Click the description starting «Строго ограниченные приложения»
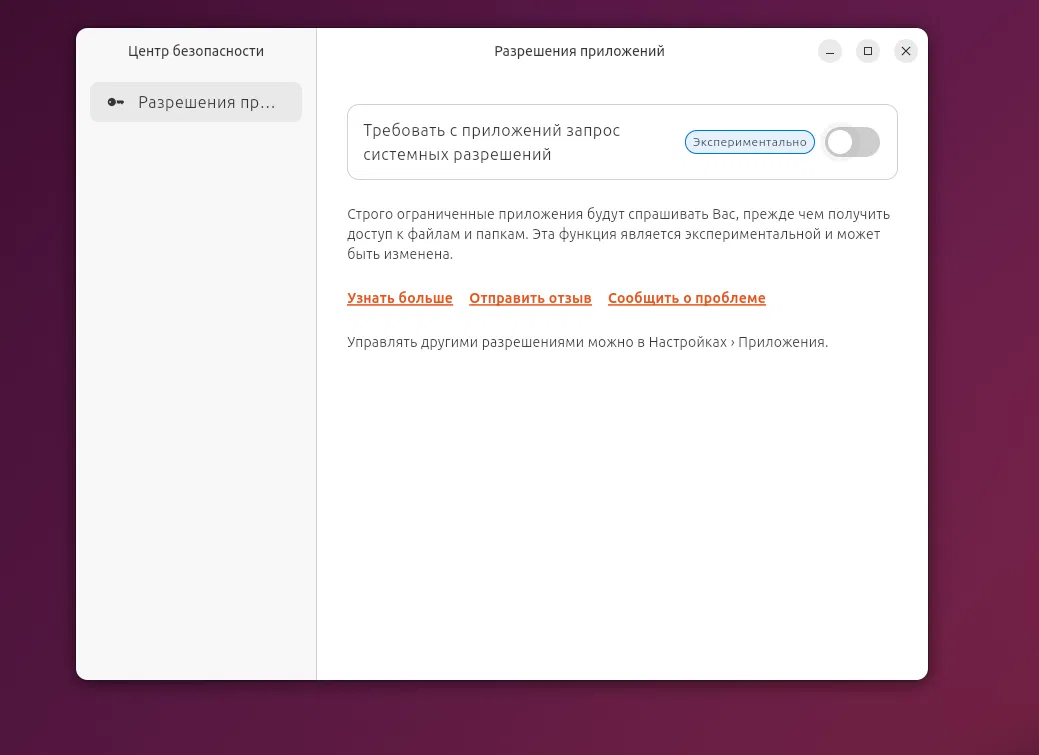Screen dimensions: 1039x755 click(x=618, y=234)
